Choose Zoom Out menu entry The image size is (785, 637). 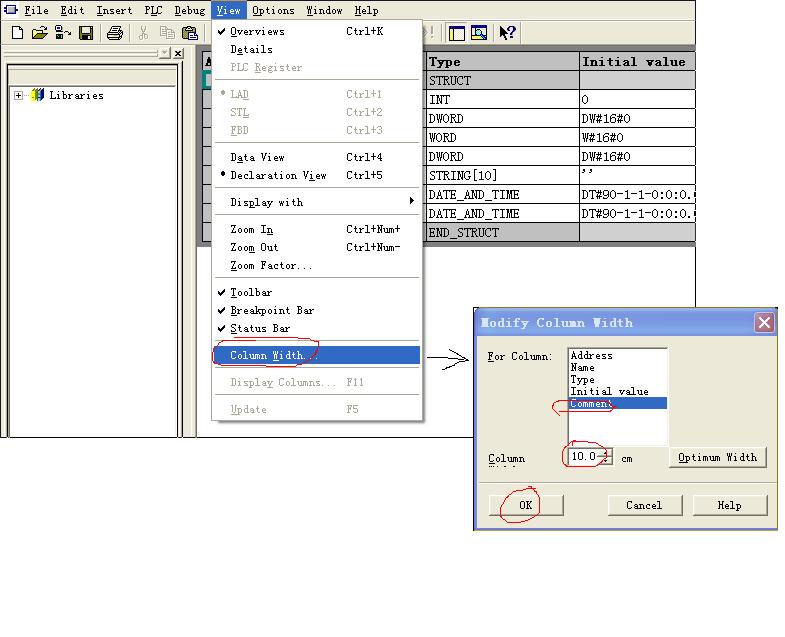(x=317, y=247)
